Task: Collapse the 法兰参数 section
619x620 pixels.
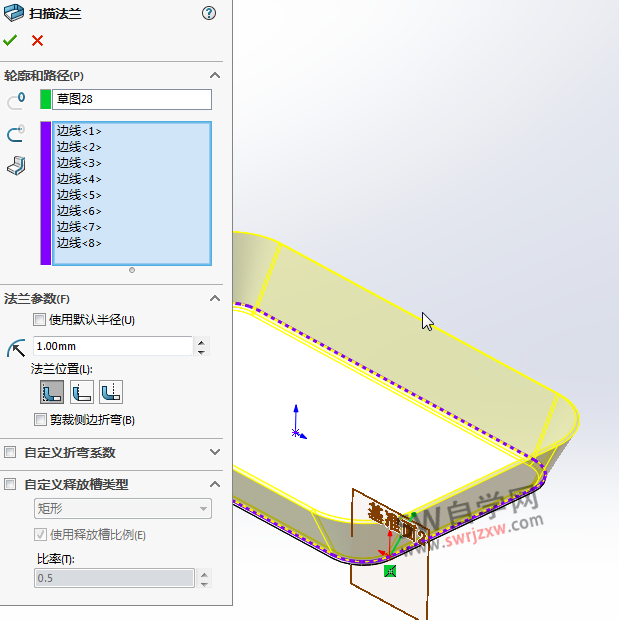Action: (214, 298)
